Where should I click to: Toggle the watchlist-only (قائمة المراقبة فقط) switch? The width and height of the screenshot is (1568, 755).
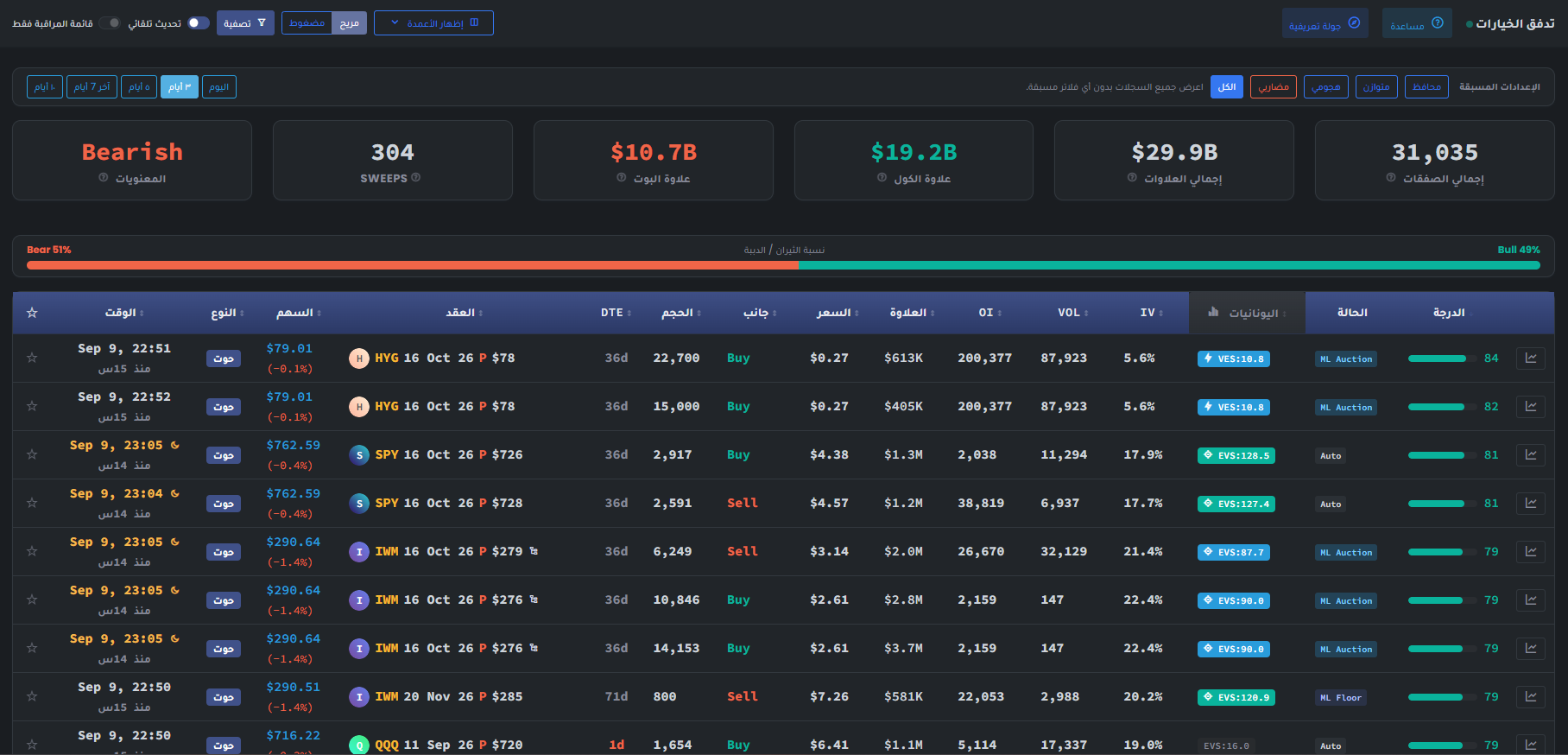coord(110,23)
